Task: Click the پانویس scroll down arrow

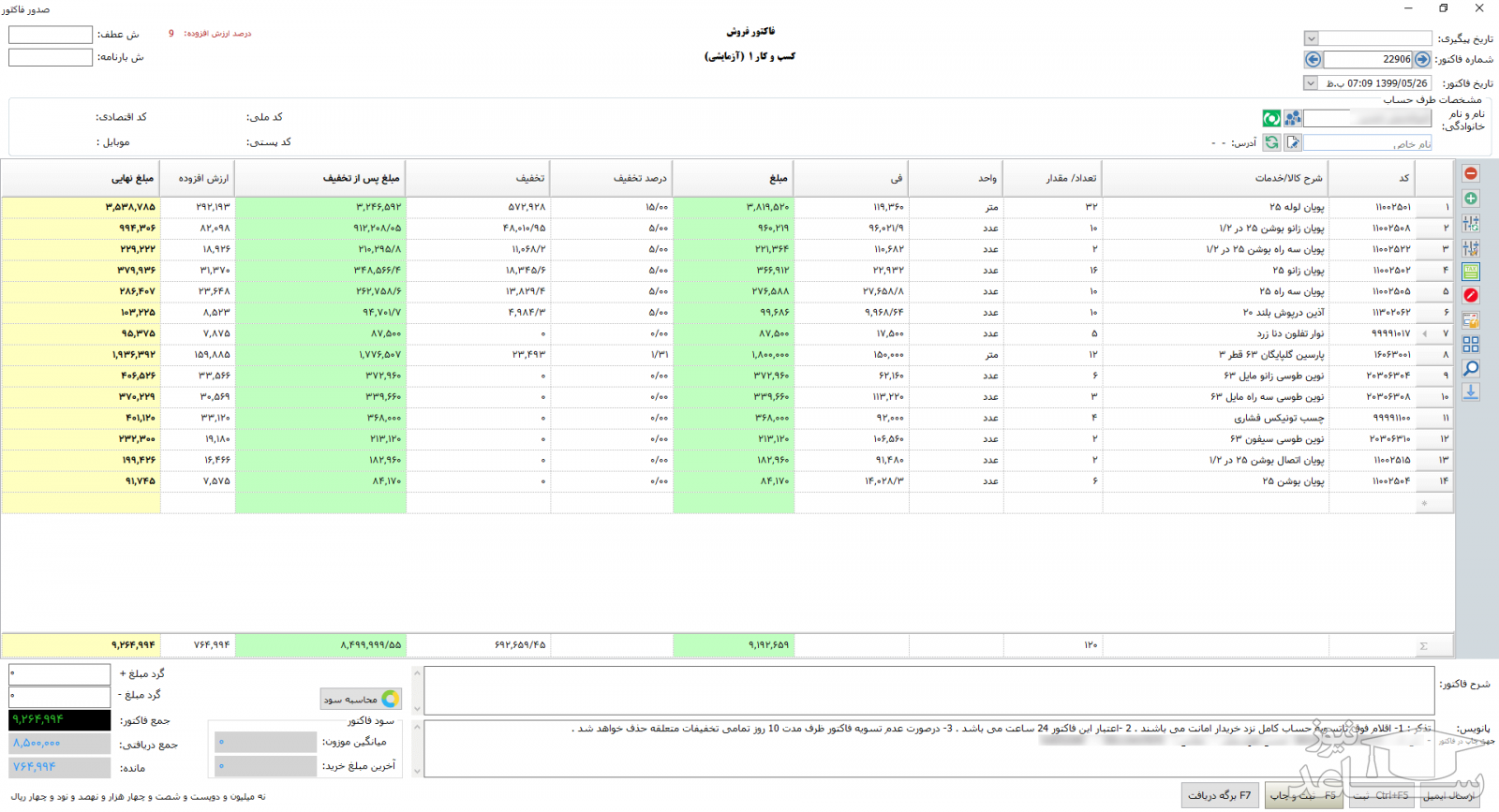Action: point(417,771)
